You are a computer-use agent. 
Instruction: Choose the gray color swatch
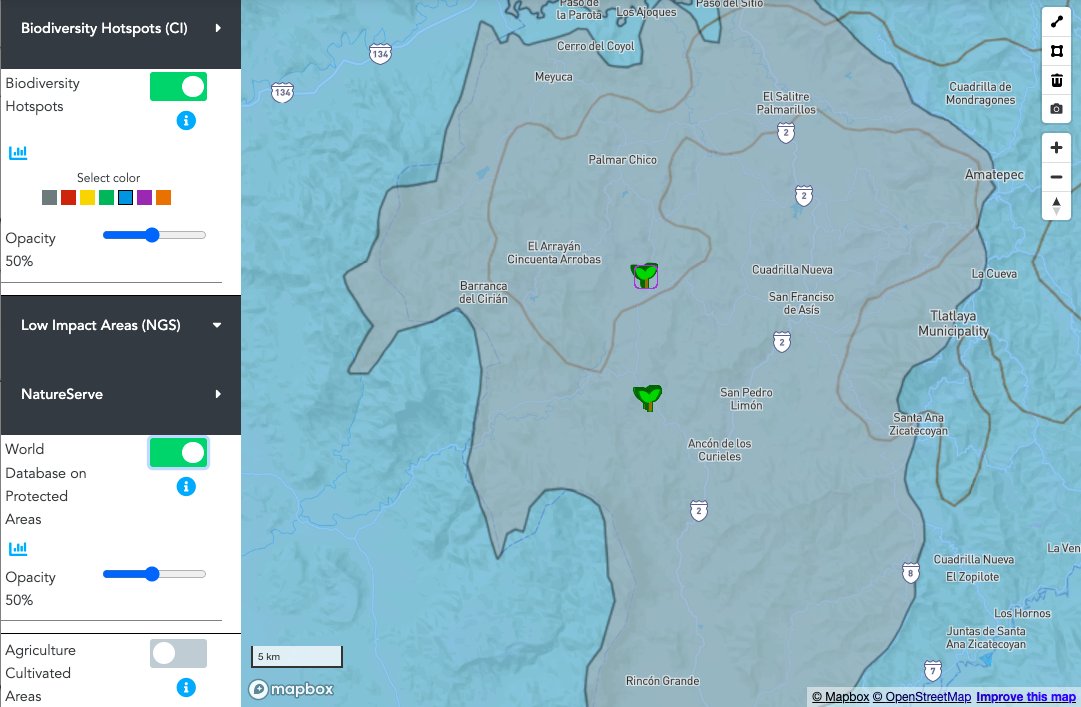[x=49, y=198]
